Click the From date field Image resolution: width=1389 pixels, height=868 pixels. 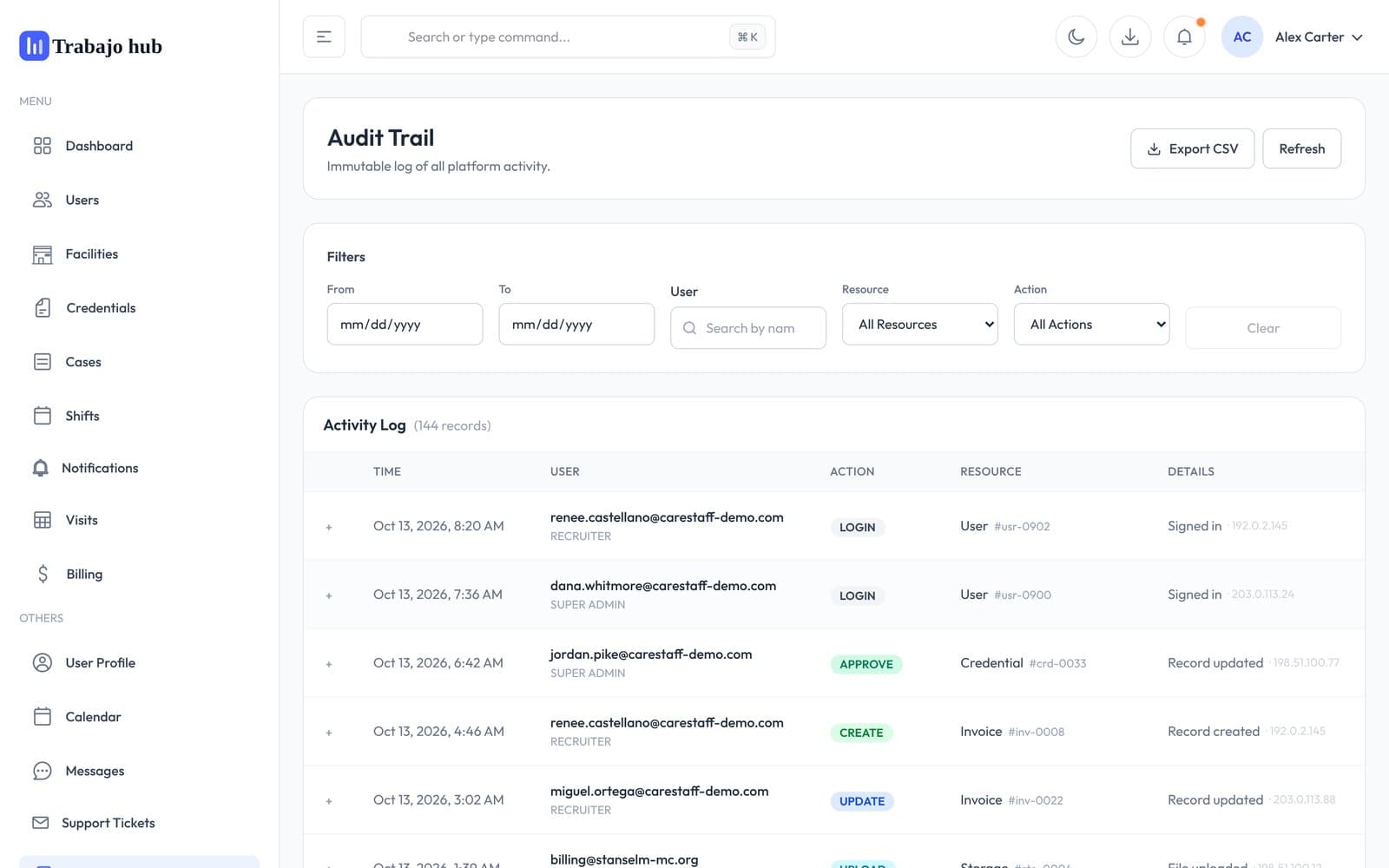coord(405,324)
